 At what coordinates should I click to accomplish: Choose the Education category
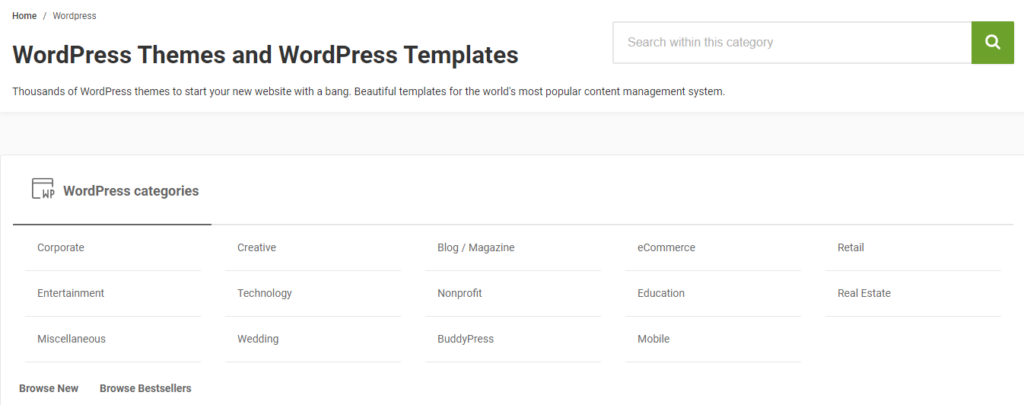tap(661, 293)
